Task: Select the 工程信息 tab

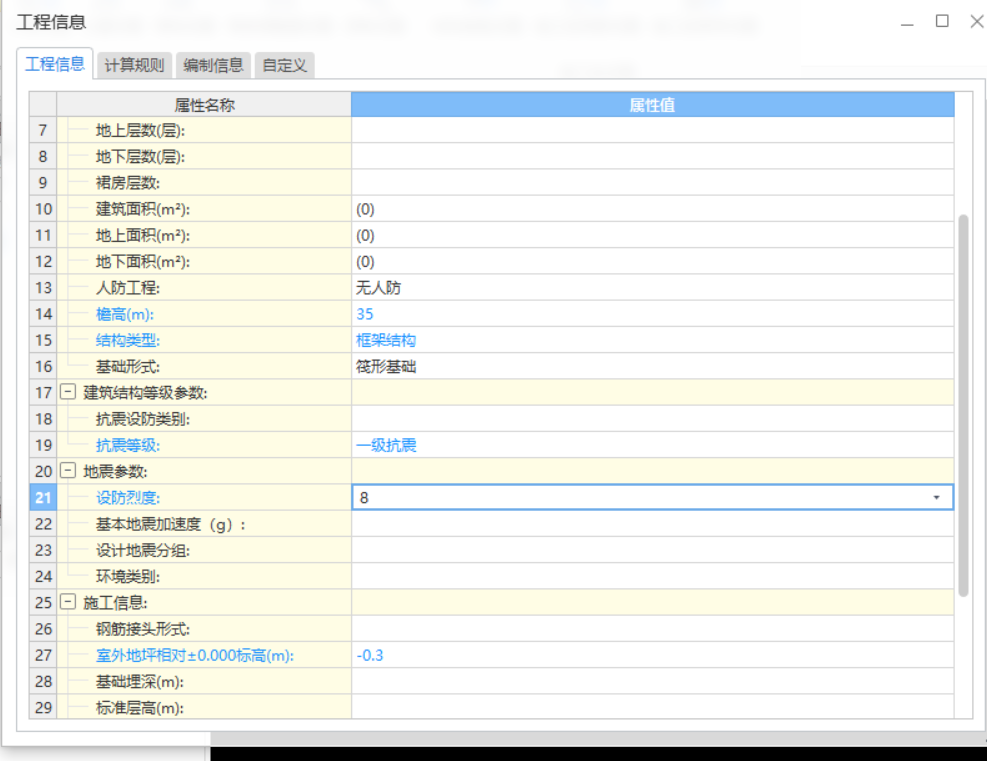Action: click(55, 64)
